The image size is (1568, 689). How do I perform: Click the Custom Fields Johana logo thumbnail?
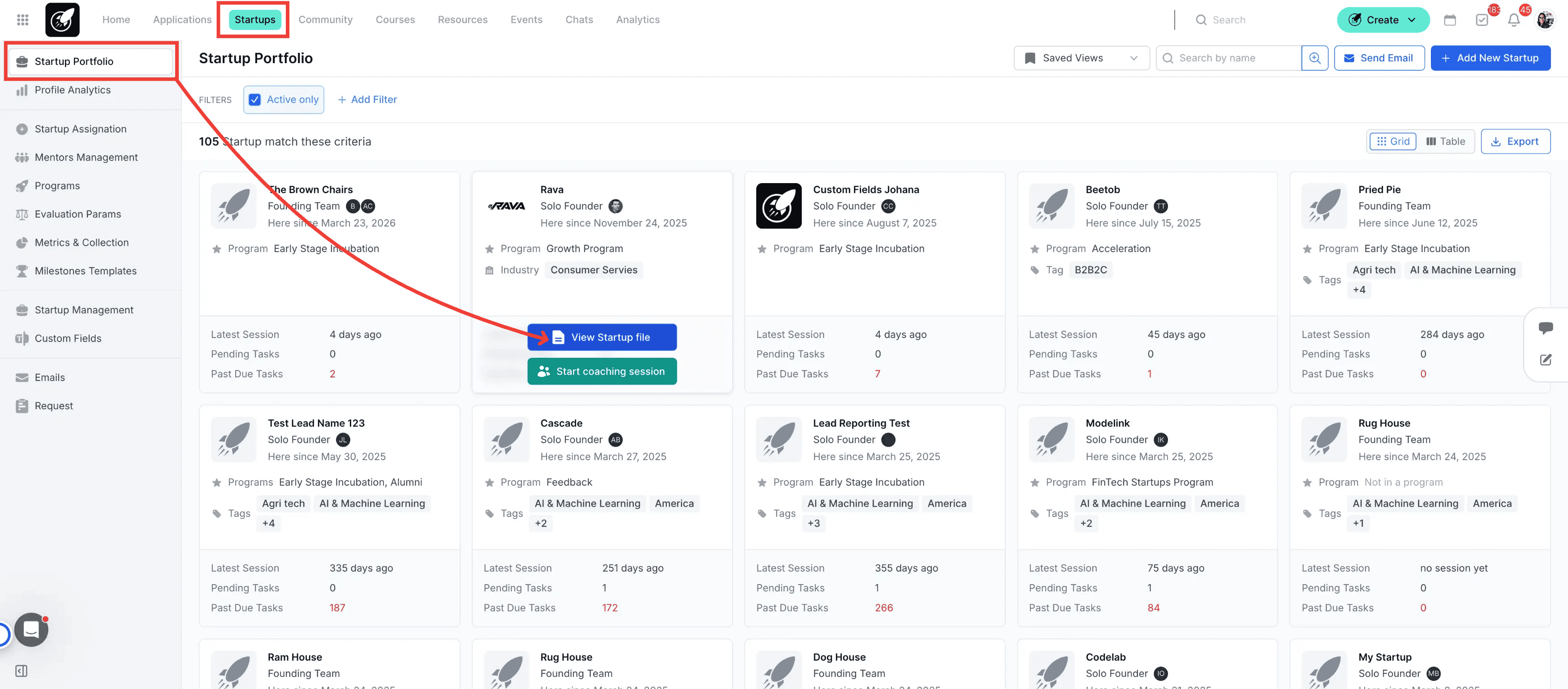pos(779,205)
